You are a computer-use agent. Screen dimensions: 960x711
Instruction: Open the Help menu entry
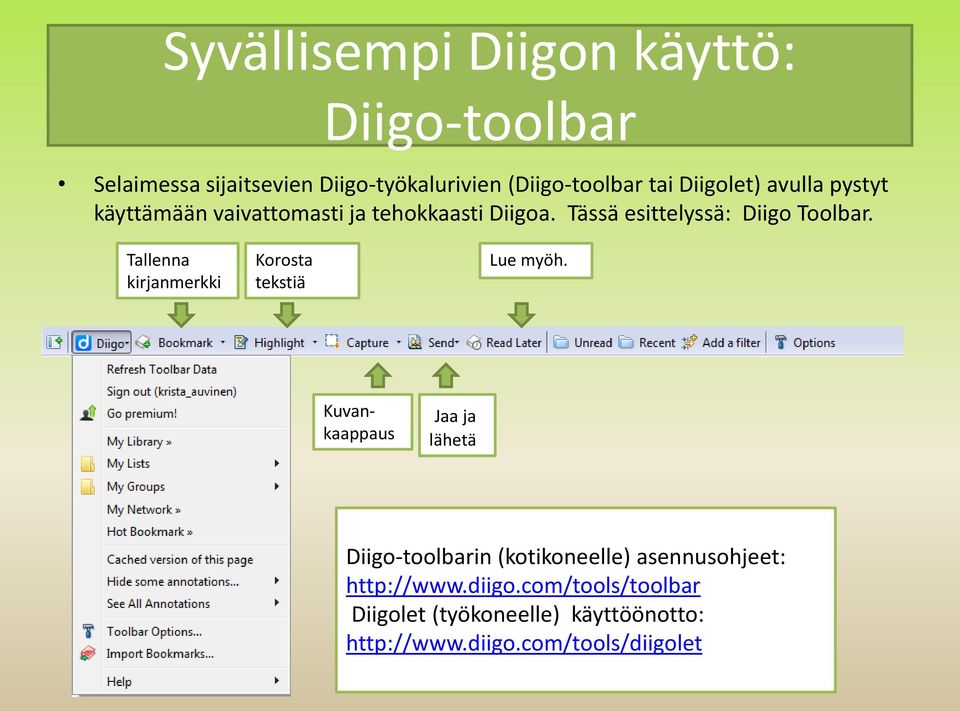(x=119, y=682)
